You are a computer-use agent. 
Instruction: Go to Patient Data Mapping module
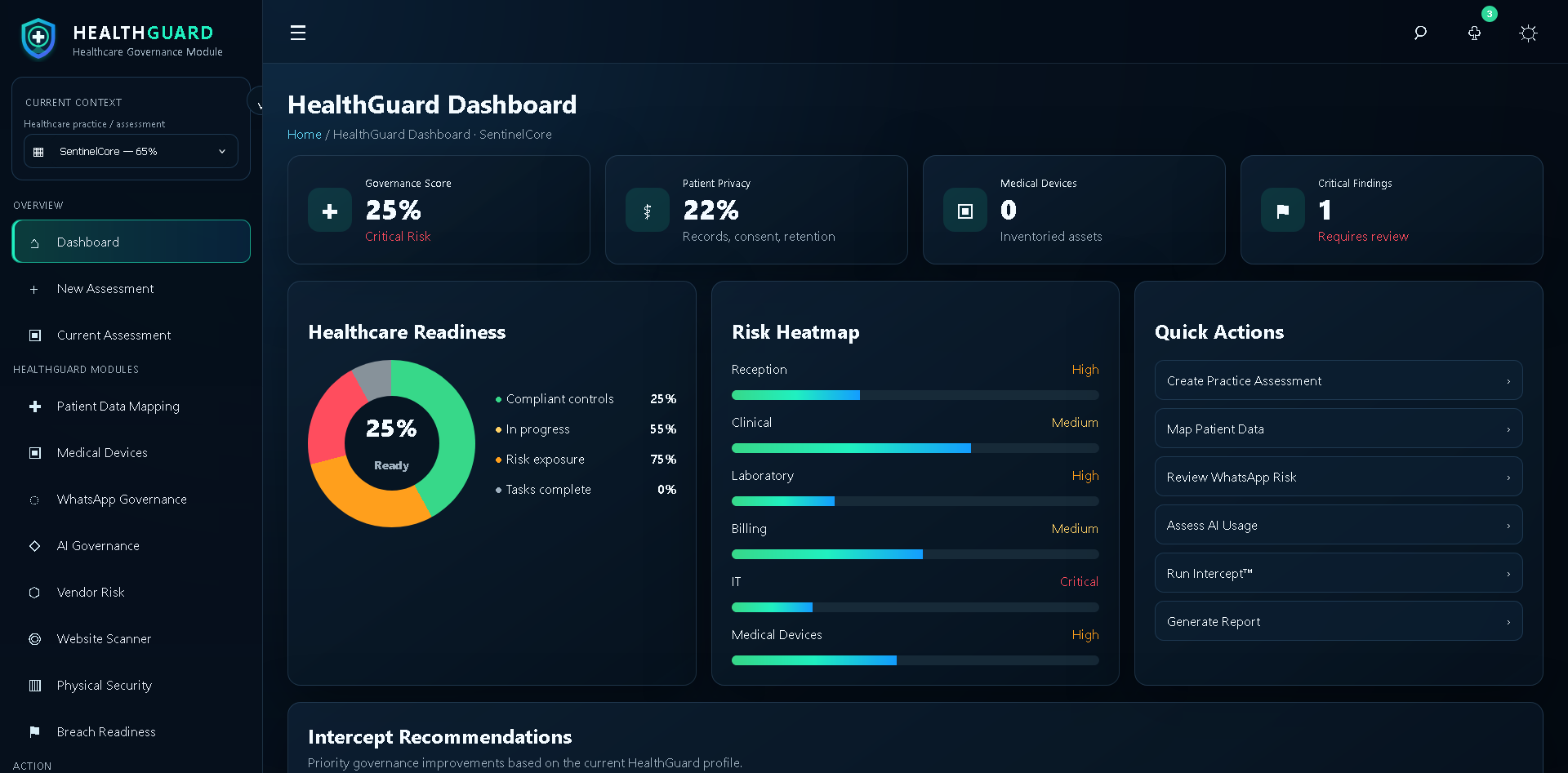point(131,406)
